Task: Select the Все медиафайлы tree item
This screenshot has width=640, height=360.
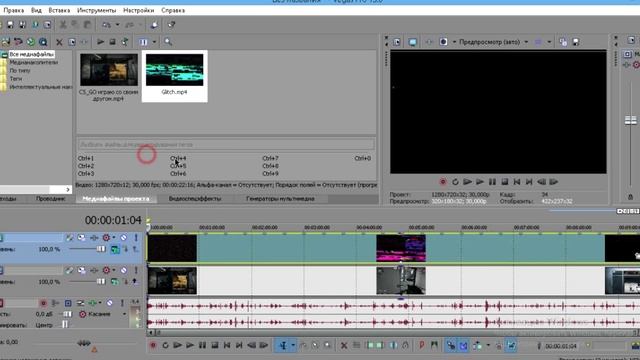Action: click(31, 54)
